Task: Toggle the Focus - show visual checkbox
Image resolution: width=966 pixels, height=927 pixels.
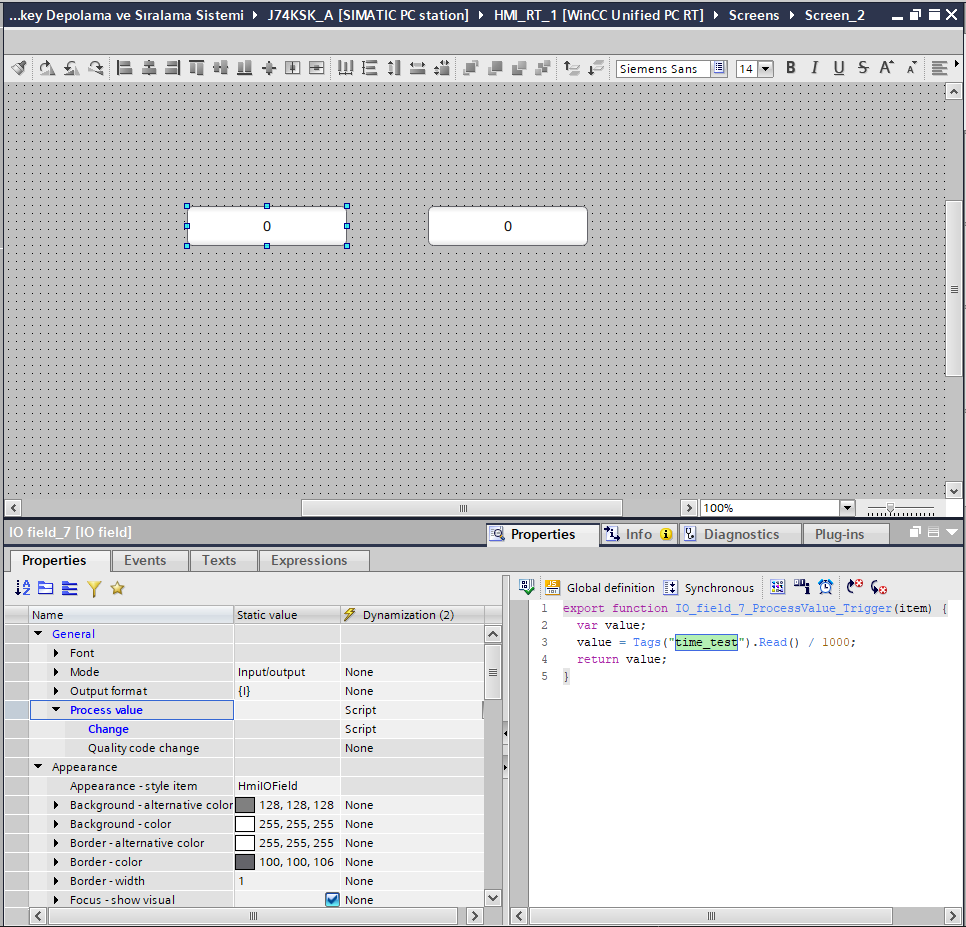Action: pyautogui.click(x=333, y=900)
